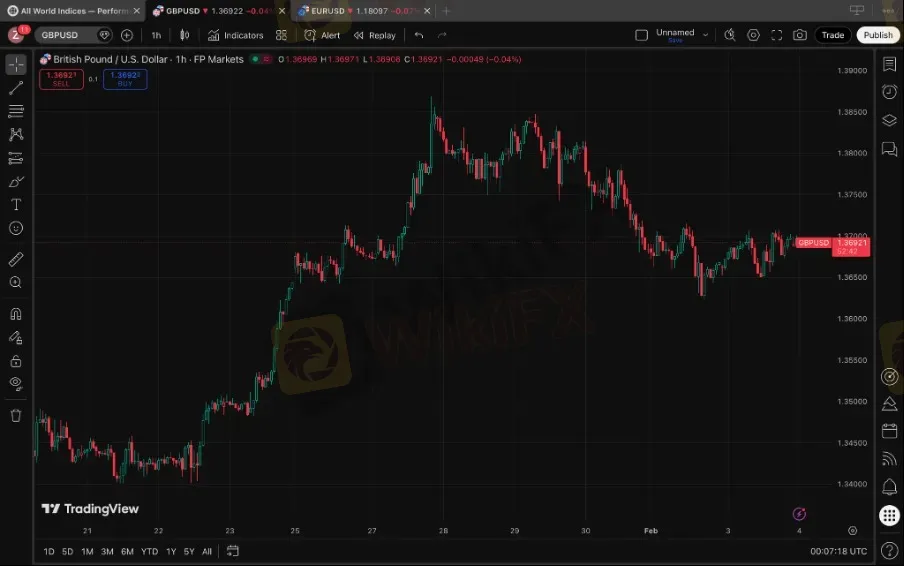The image size is (904, 566).
Task: Select the trend line drawing tool
Action: pos(16,88)
